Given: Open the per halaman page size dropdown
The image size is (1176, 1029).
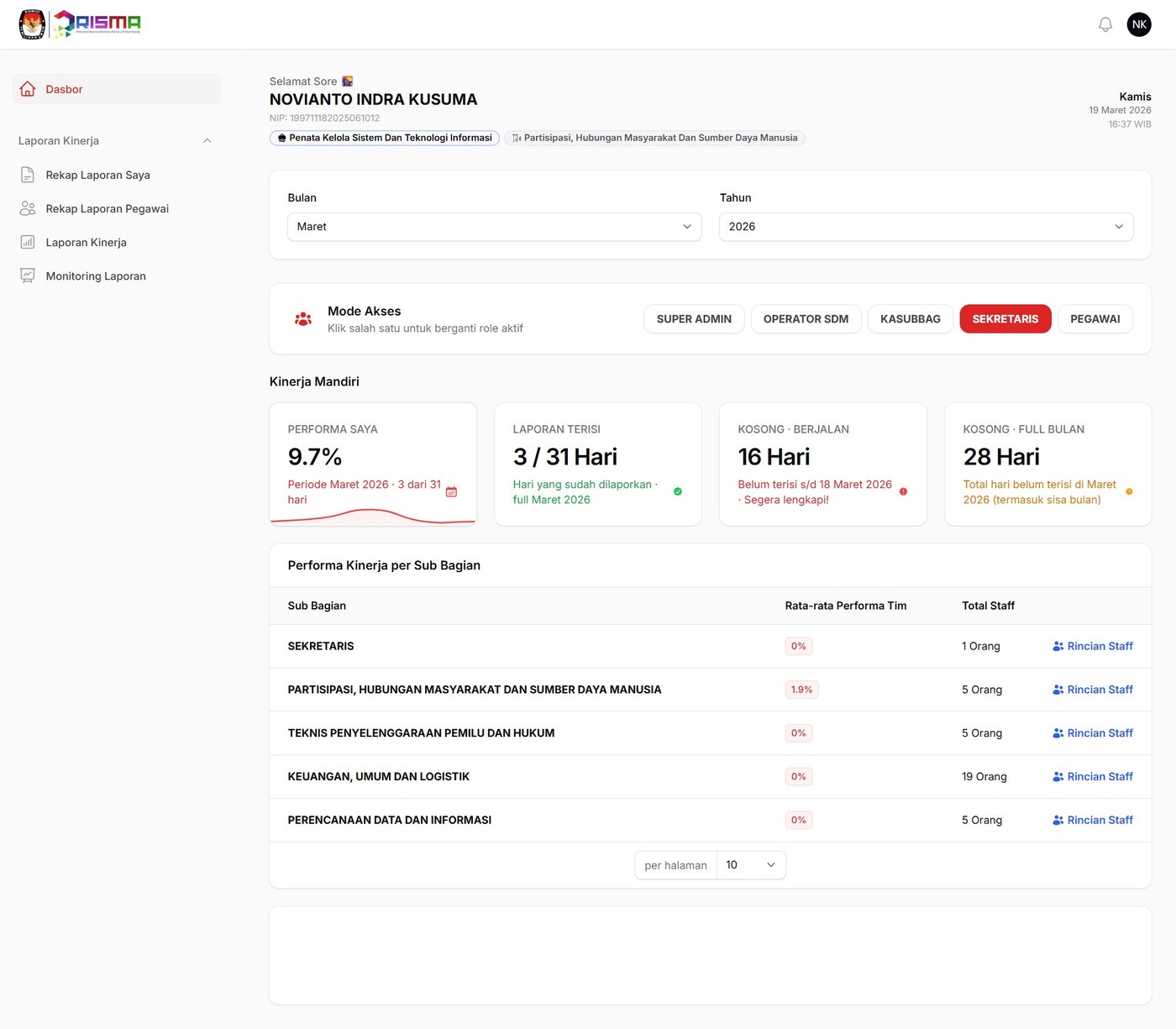Looking at the screenshot, I should [751, 865].
